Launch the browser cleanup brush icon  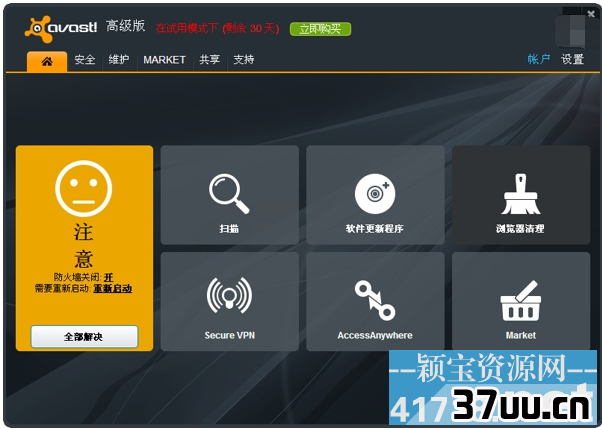521,194
